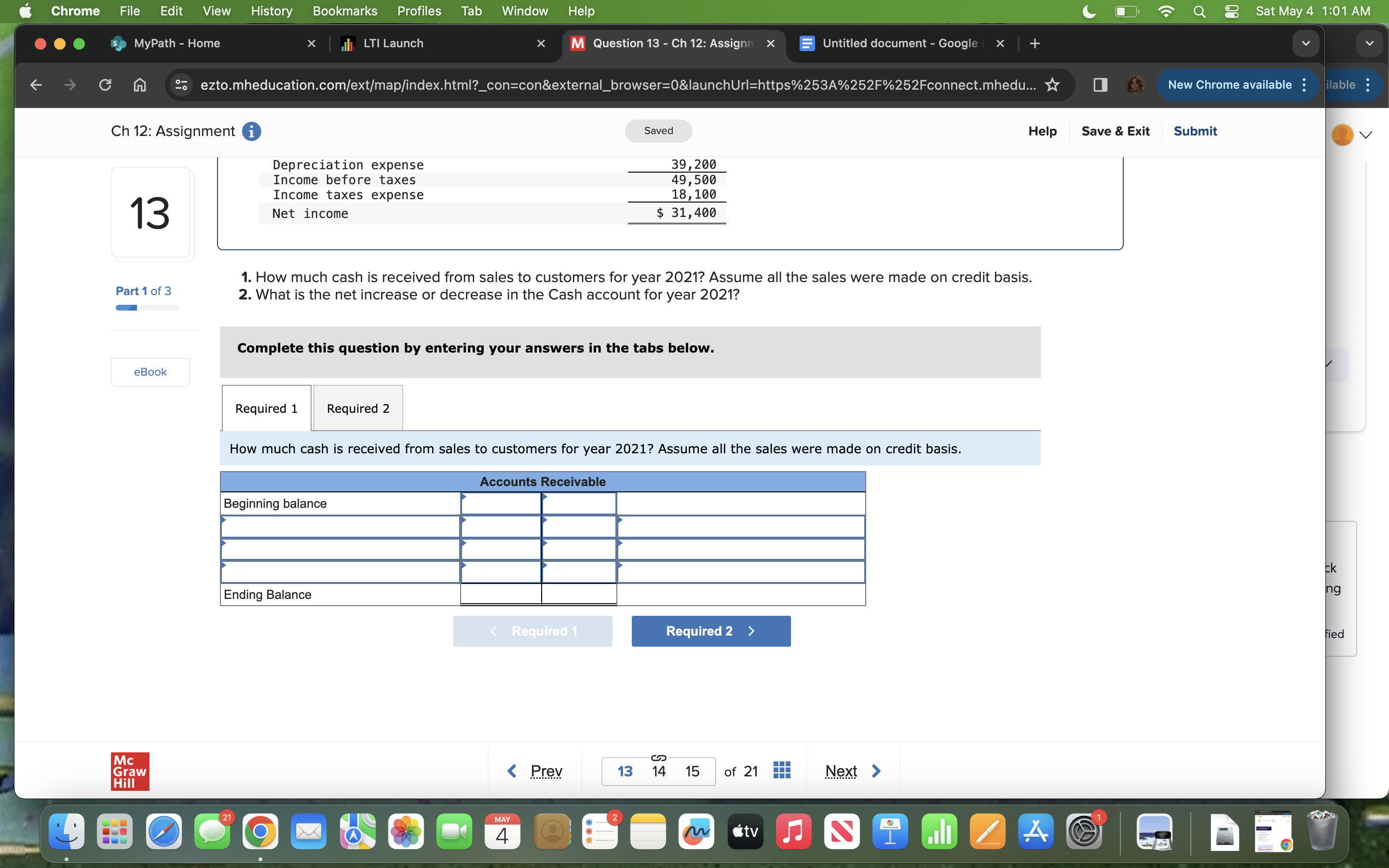Open the Bookmarks menu
Image resolution: width=1389 pixels, height=868 pixels.
point(345,11)
